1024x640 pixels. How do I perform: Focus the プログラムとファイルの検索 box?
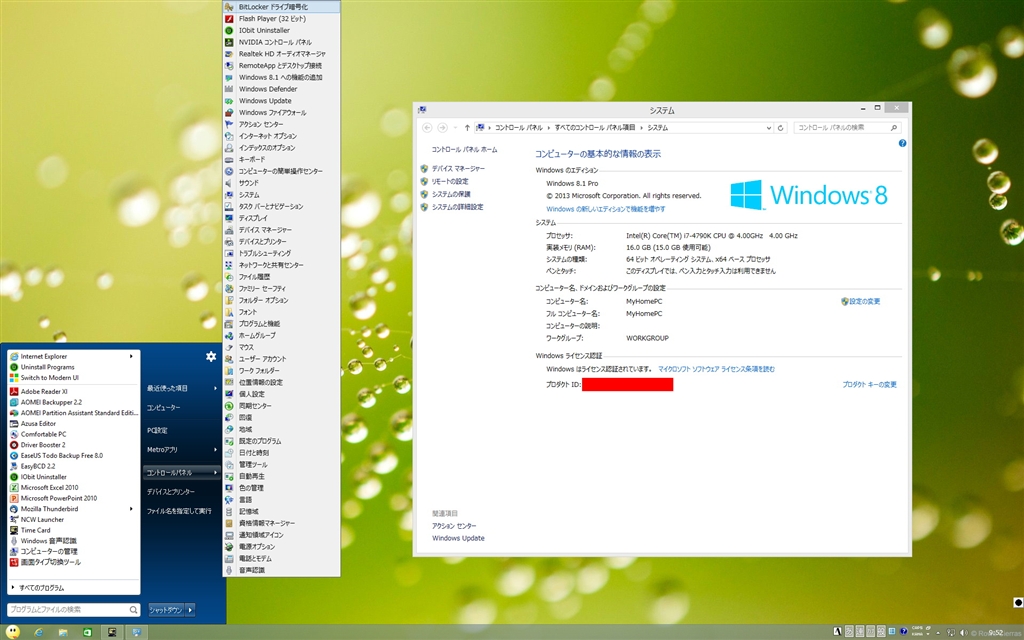(73, 610)
